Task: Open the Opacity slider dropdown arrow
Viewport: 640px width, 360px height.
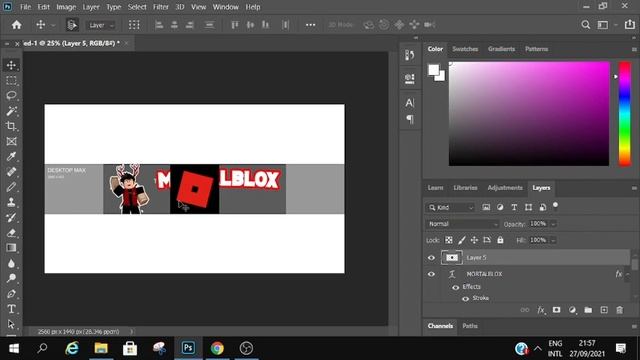Action: [553, 224]
